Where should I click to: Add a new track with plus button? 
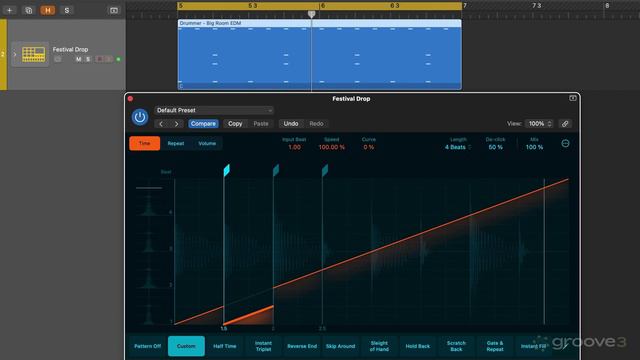click(x=9, y=10)
